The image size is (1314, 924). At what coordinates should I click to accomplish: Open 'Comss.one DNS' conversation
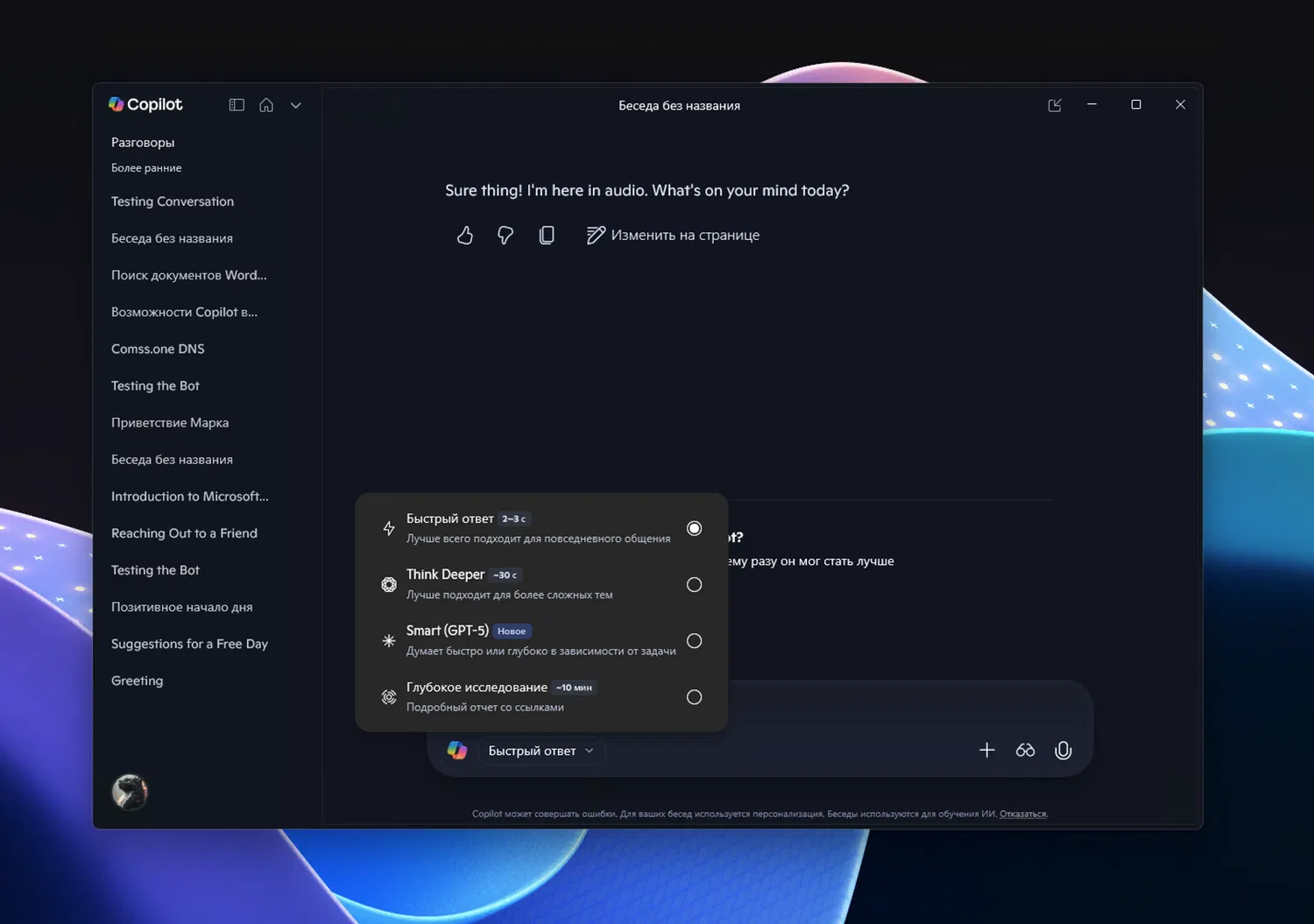158,349
